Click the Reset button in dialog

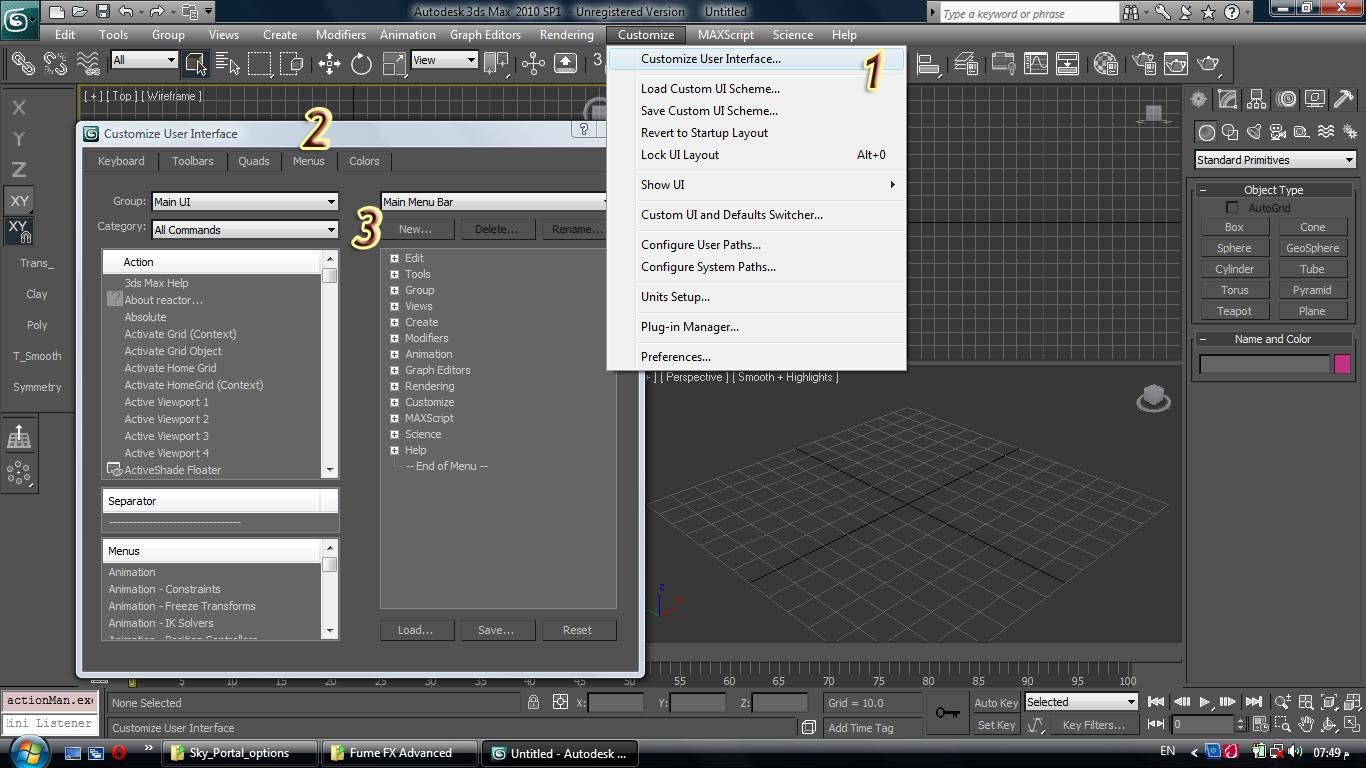pos(577,630)
